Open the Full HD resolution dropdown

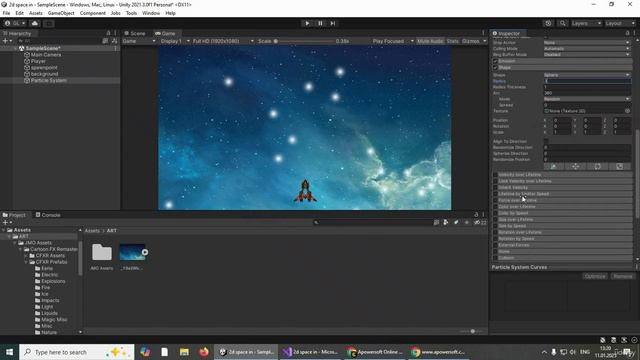click(223, 41)
